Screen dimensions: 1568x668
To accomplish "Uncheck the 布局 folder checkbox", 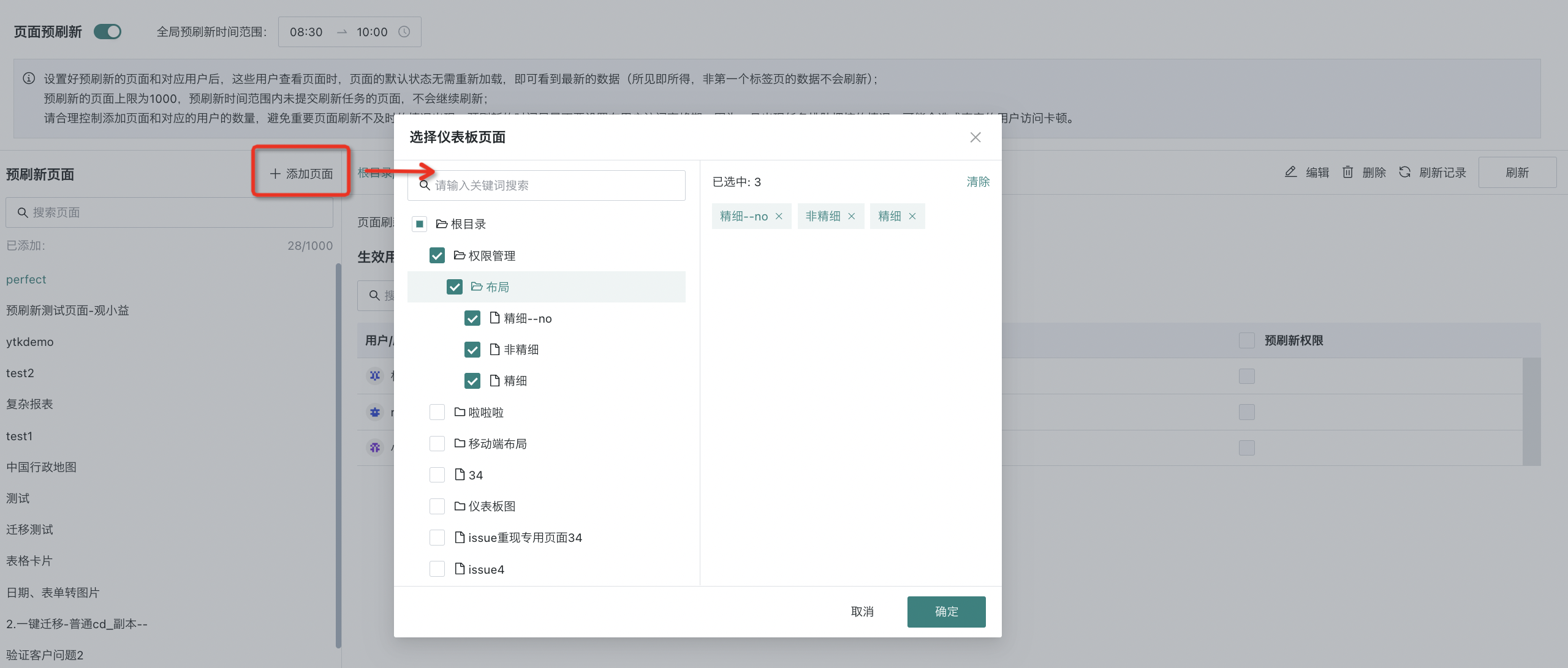I will pos(455,287).
